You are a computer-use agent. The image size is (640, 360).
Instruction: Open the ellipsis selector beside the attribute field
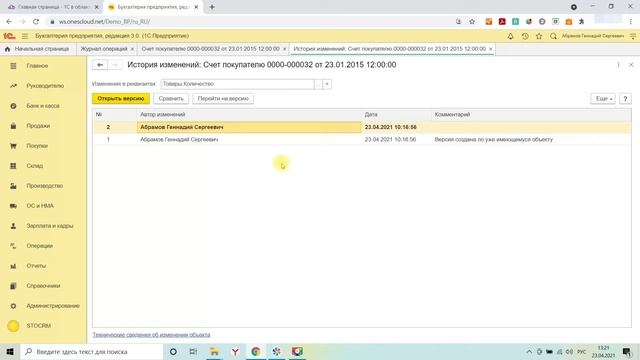pyautogui.click(x=318, y=84)
